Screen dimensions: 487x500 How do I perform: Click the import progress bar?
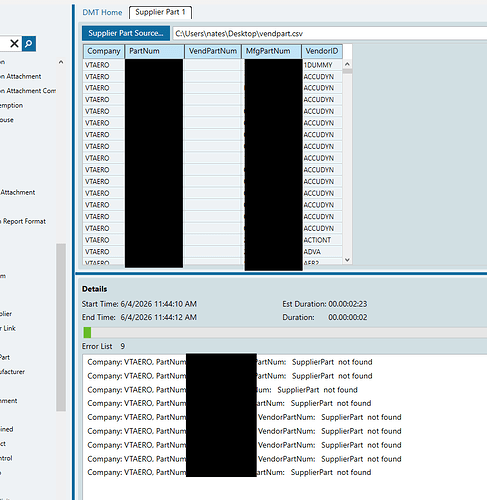tap(285, 333)
